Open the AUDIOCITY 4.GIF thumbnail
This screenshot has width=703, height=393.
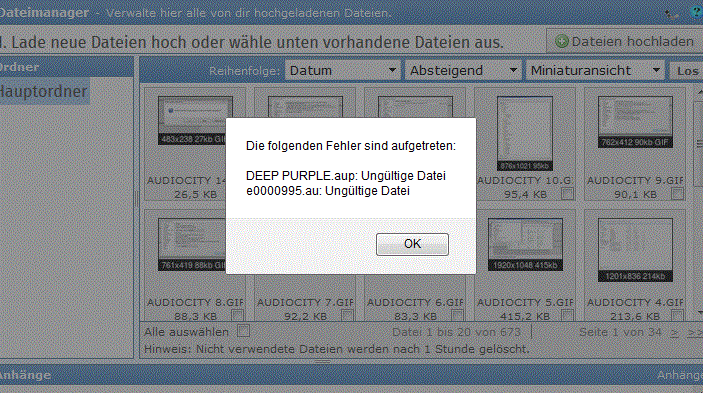pyautogui.click(x=635, y=250)
